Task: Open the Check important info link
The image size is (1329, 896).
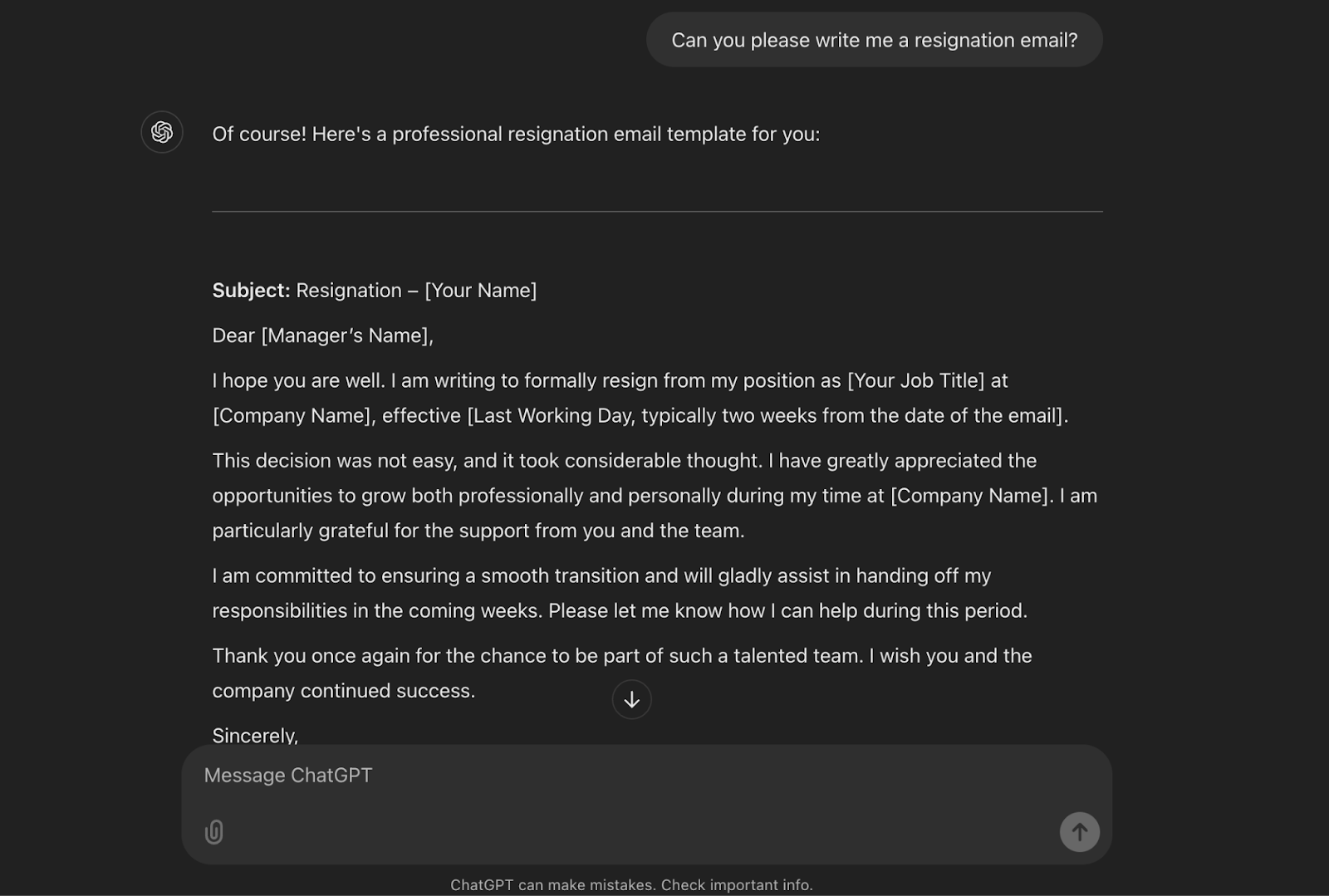Action: 737,884
